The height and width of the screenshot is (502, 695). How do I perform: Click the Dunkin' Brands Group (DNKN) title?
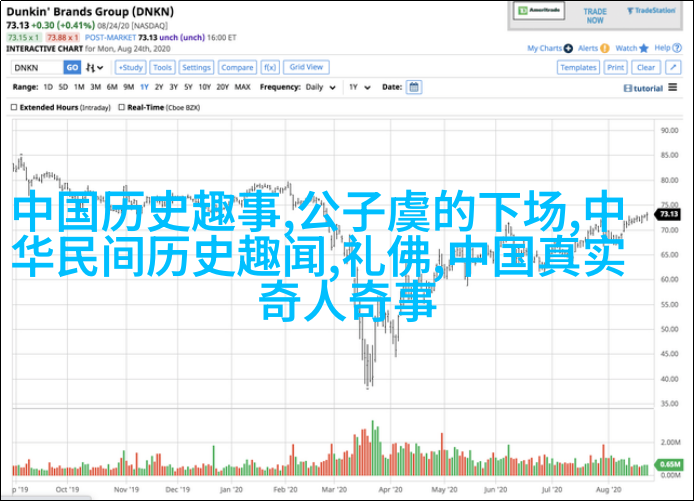coord(90,12)
